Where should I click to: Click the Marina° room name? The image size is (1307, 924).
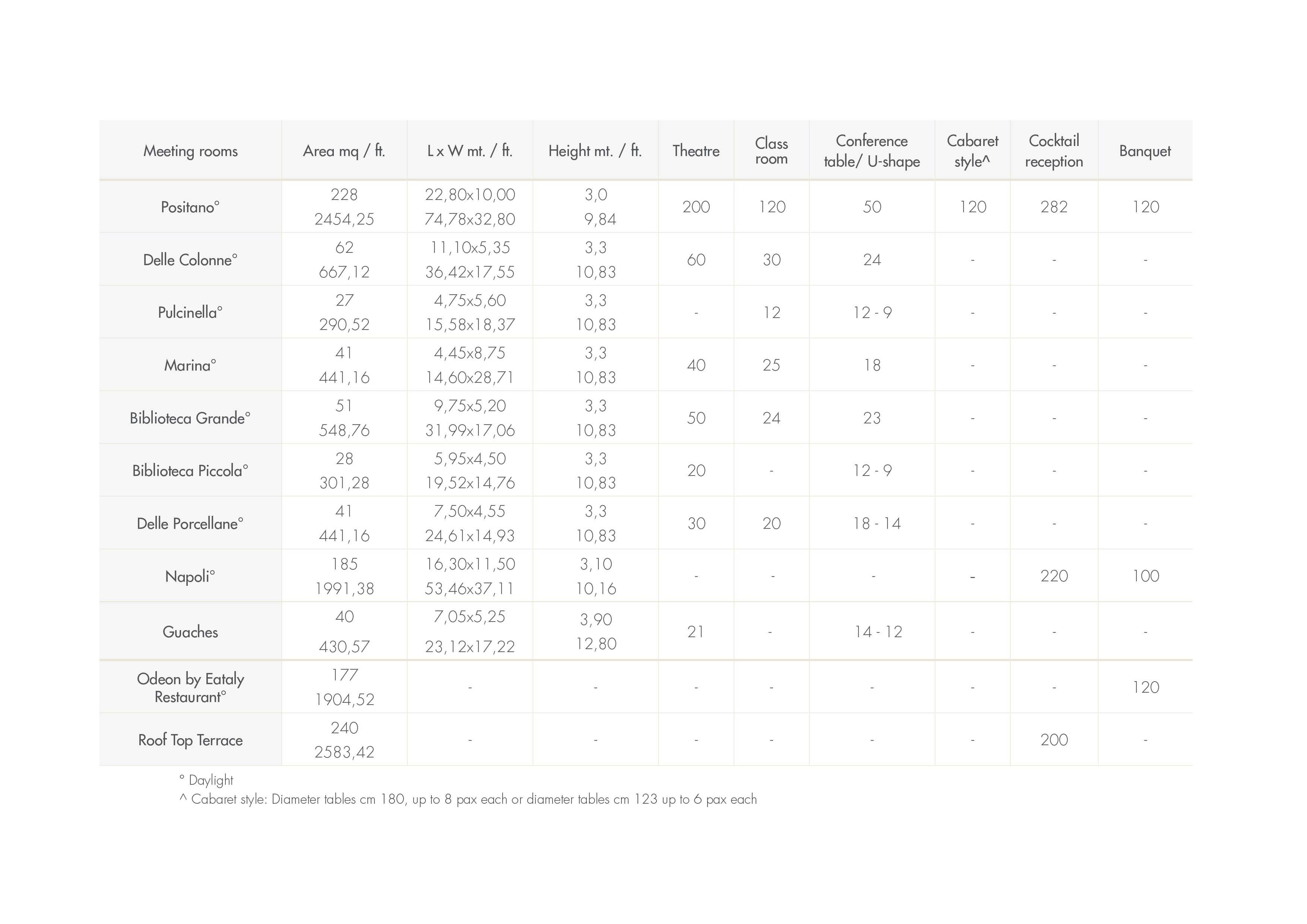pyautogui.click(x=190, y=365)
